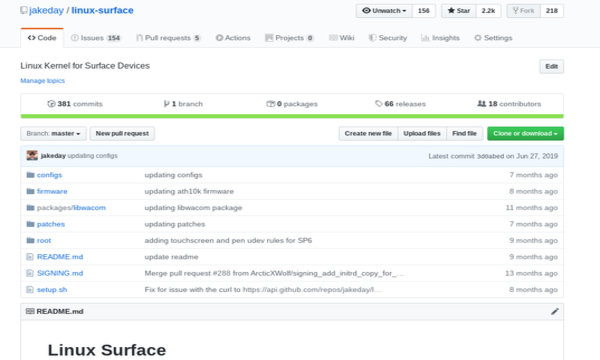Show the 18 contributors
The height and width of the screenshot is (360, 600).
[x=509, y=104]
